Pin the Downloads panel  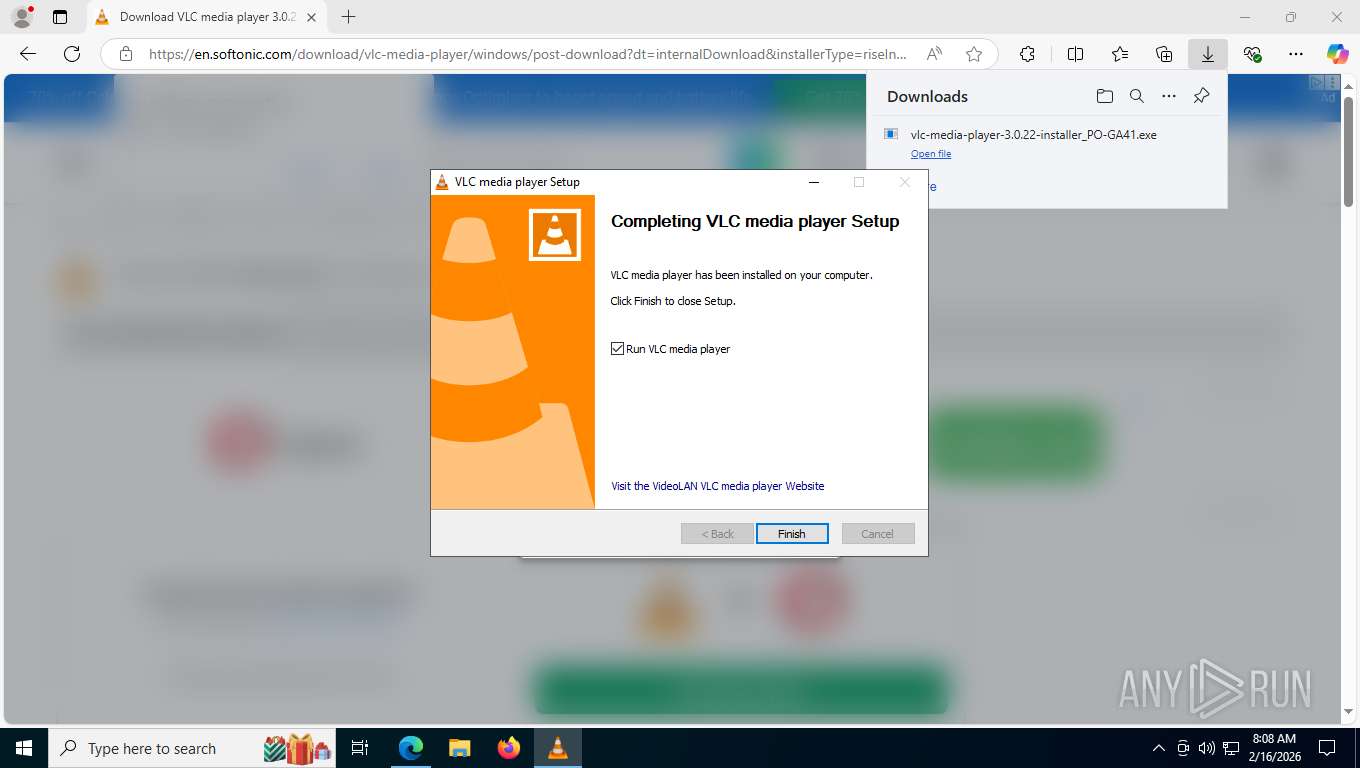[1201, 96]
